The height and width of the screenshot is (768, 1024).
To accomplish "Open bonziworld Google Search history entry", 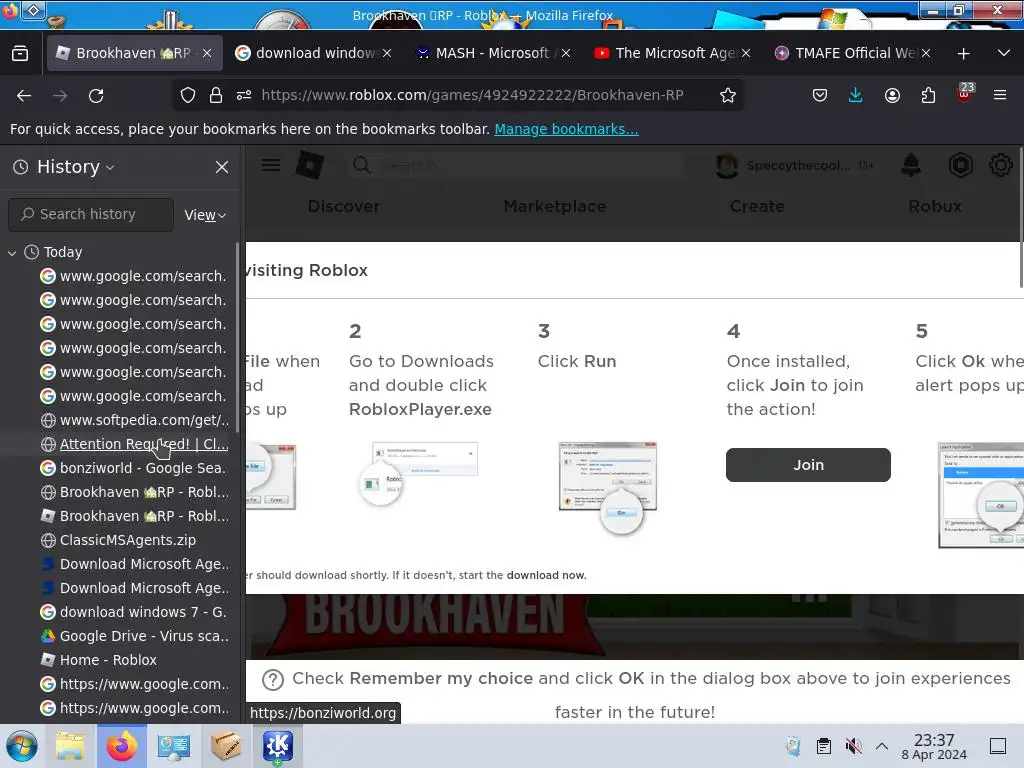I will (x=135, y=468).
